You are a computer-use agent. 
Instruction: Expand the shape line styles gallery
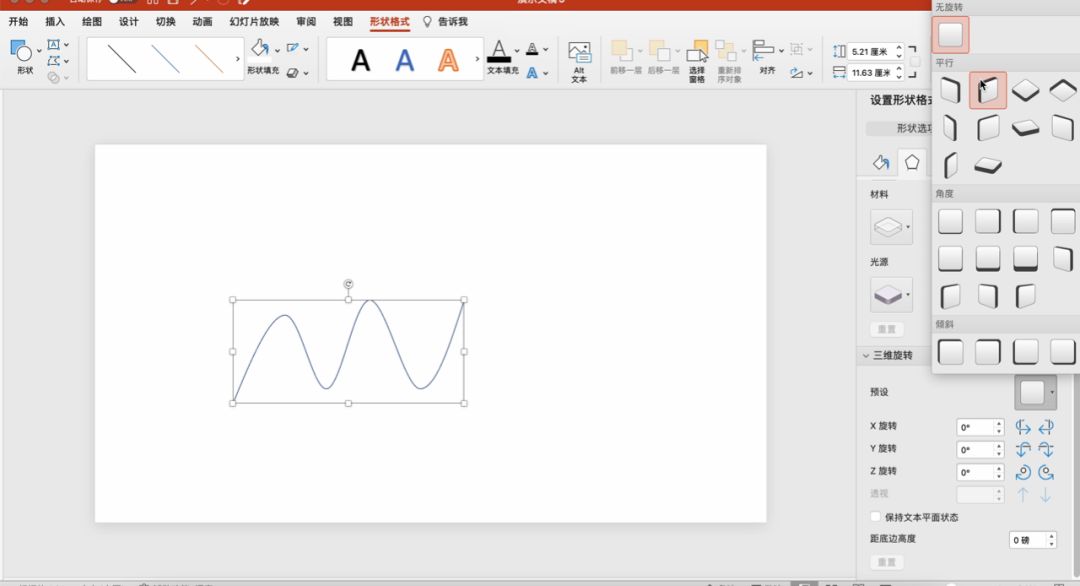tap(238, 59)
